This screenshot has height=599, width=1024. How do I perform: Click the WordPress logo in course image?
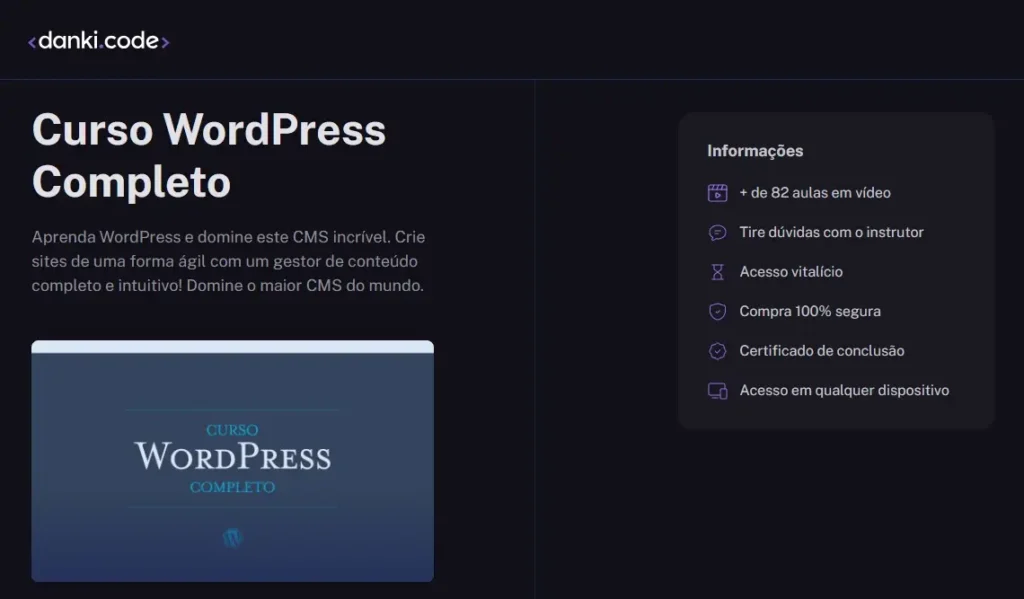tap(232, 538)
